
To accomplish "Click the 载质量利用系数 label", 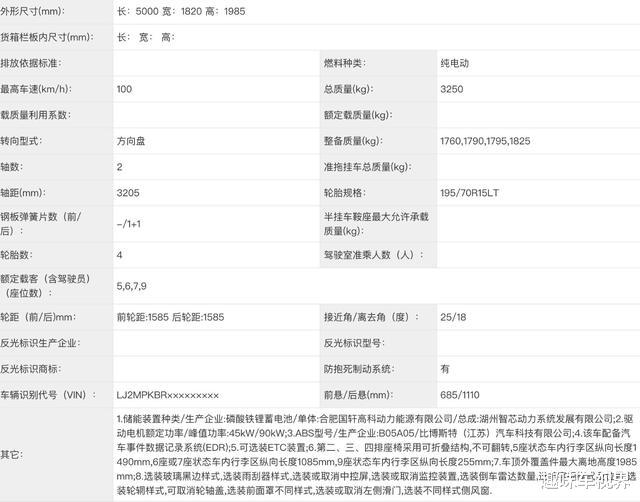I will click(x=36, y=115).
